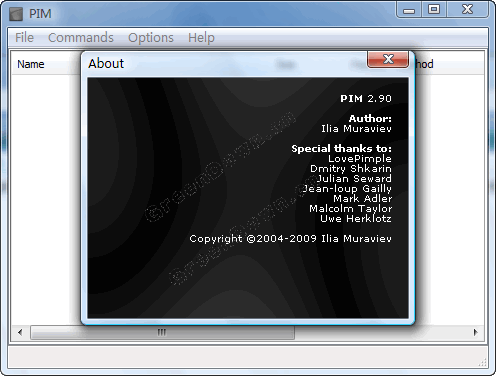Image resolution: width=496 pixels, height=376 pixels.
Task: Click the 'LovePimple' credit line
Action: click(x=360, y=159)
